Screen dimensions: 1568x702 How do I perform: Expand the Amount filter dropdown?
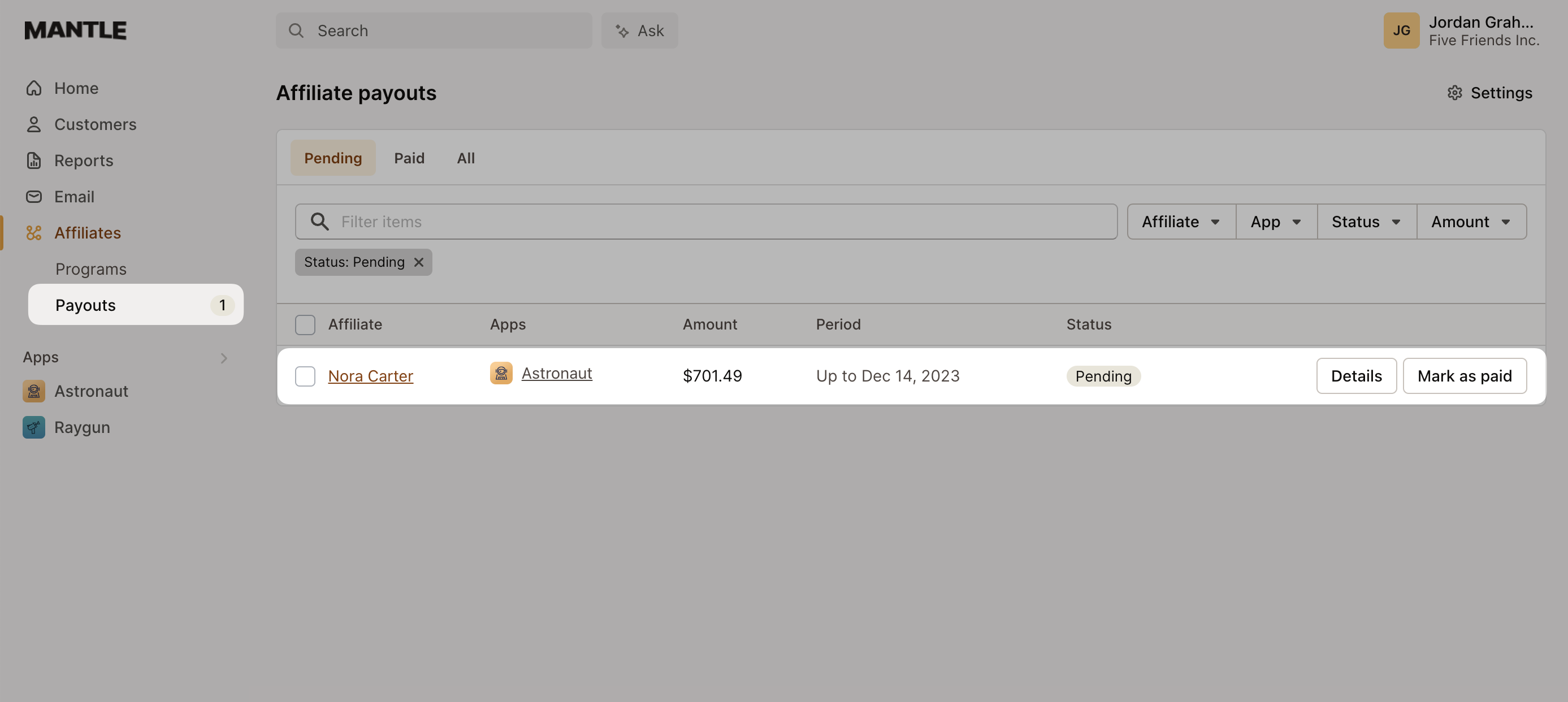[1470, 221]
